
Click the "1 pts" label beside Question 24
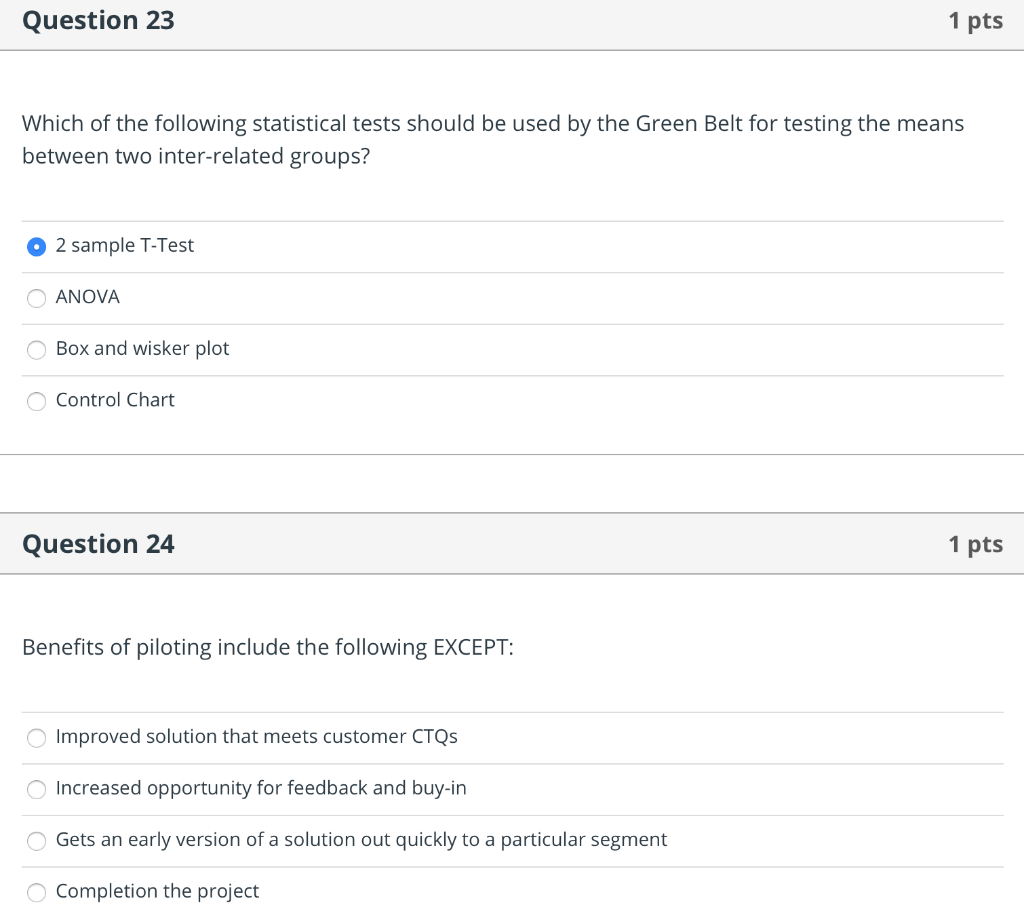(976, 543)
